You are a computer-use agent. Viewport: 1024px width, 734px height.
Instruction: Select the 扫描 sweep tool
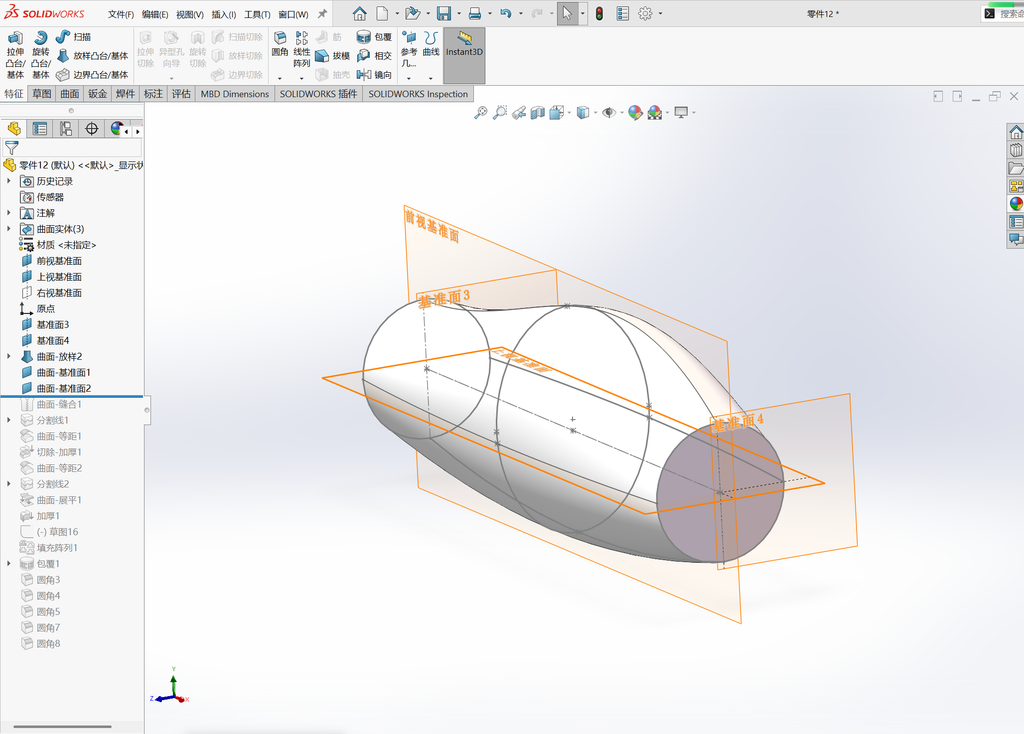[73, 37]
